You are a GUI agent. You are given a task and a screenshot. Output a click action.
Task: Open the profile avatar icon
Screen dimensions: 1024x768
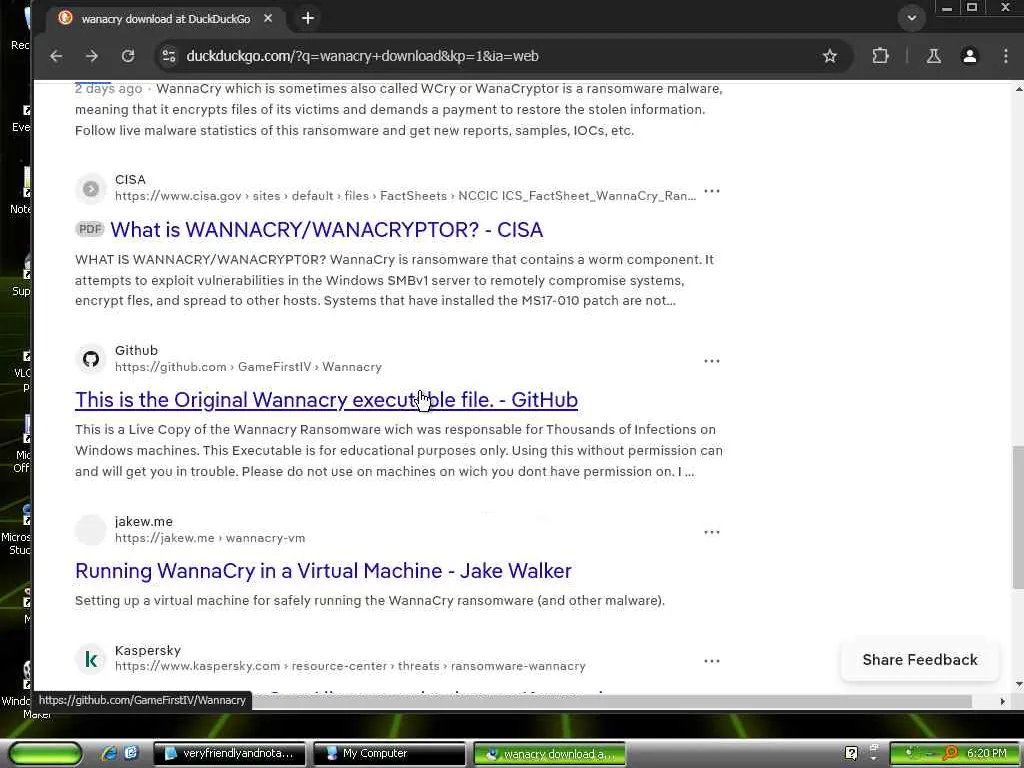(x=970, y=56)
